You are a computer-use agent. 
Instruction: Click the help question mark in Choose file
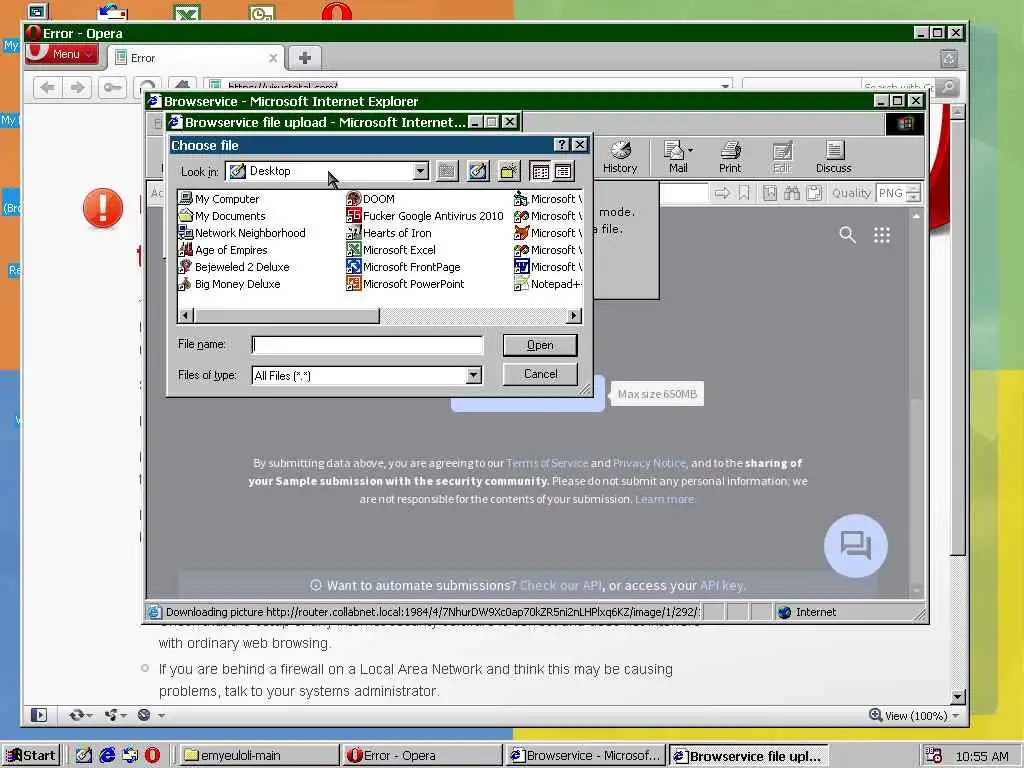[x=561, y=144]
